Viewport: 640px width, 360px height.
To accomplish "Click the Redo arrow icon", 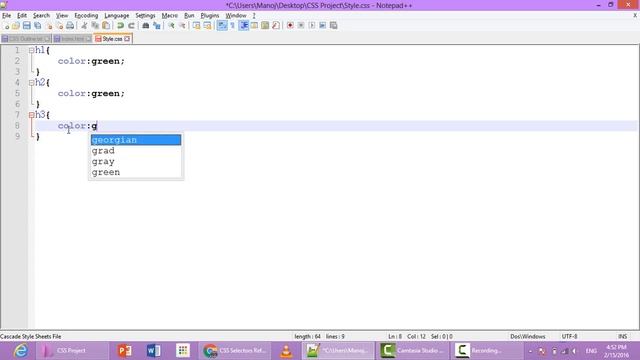I will [x=131, y=26].
